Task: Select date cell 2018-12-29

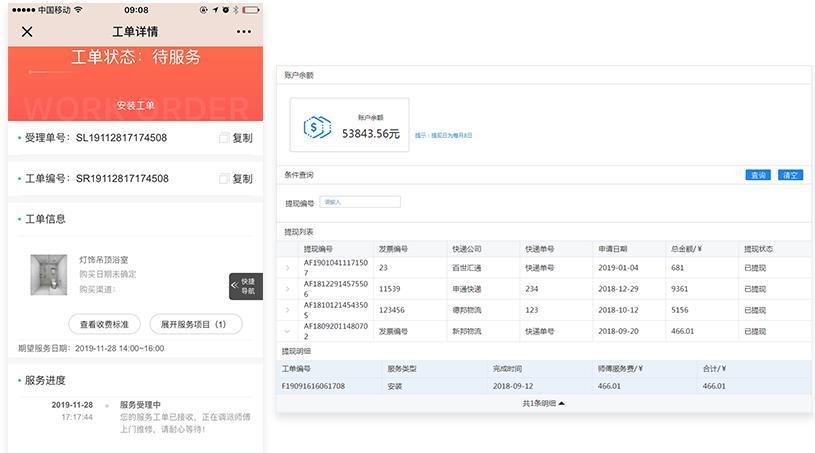Action: coord(619,289)
